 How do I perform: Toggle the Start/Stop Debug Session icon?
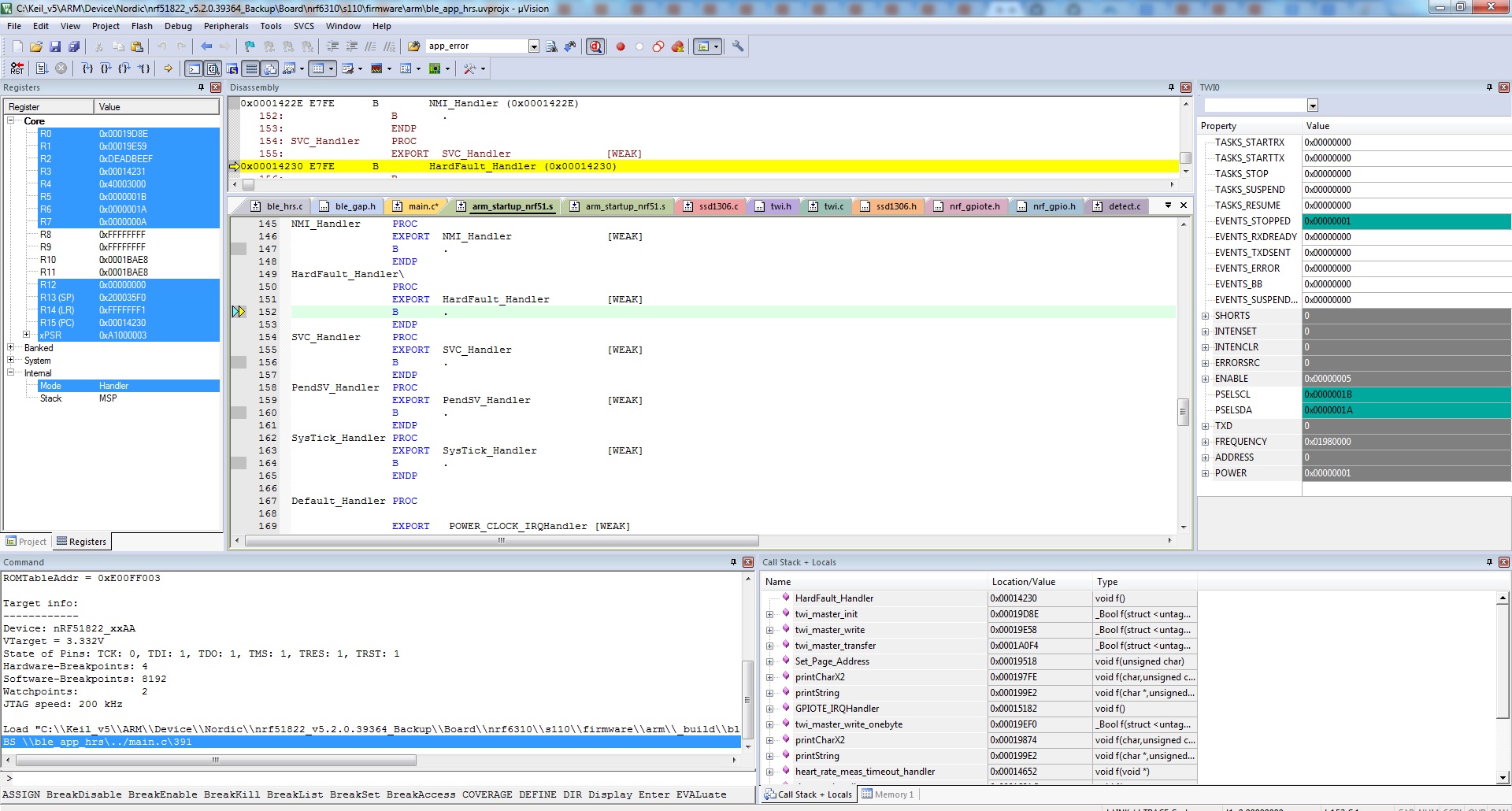point(596,46)
